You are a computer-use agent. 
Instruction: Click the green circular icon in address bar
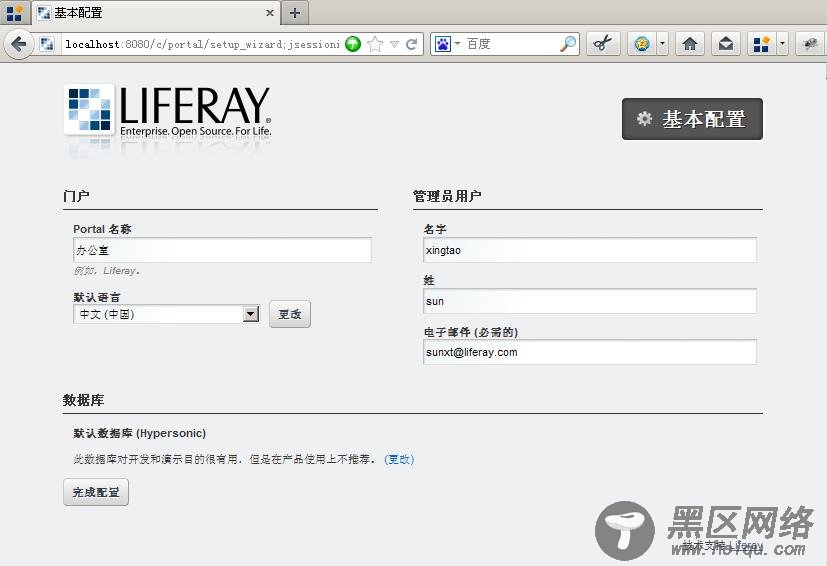353,44
